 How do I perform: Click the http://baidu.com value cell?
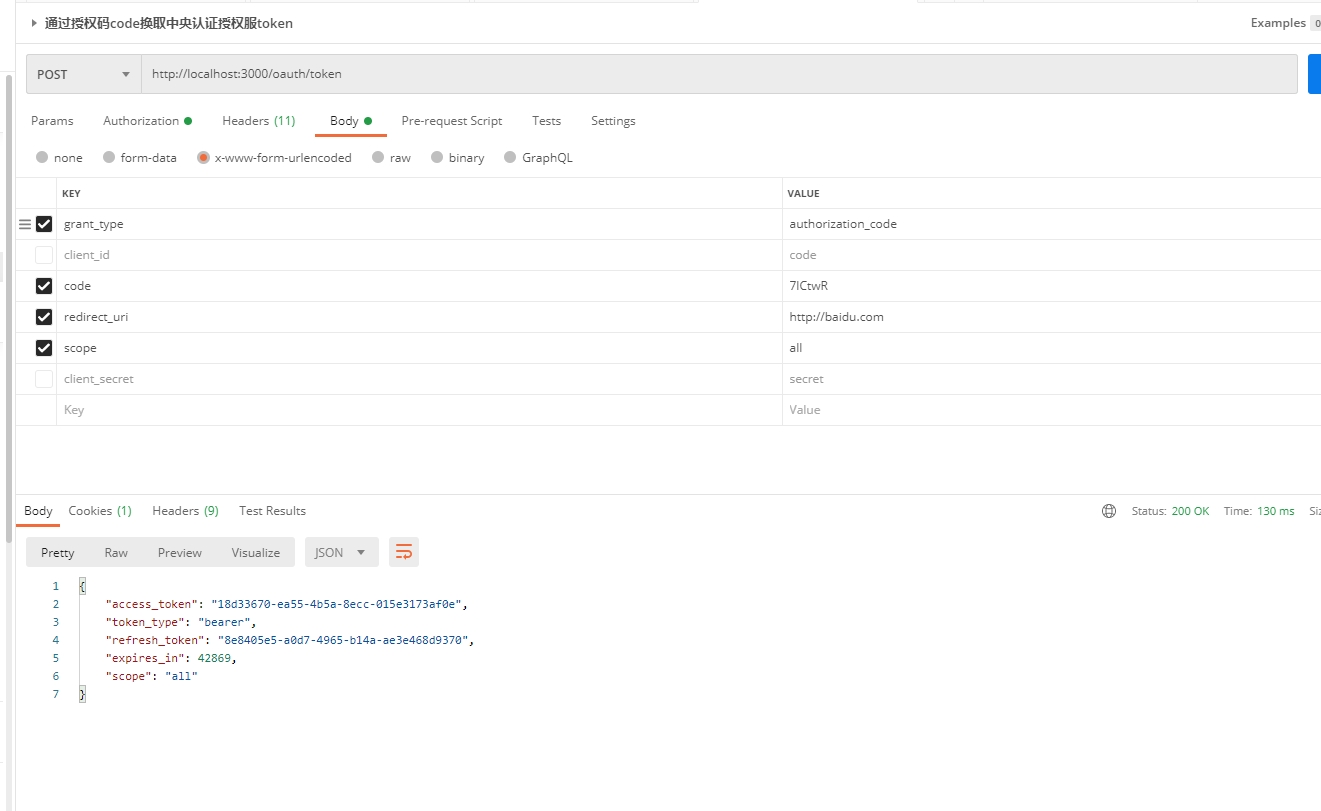[x=1052, y=317]
